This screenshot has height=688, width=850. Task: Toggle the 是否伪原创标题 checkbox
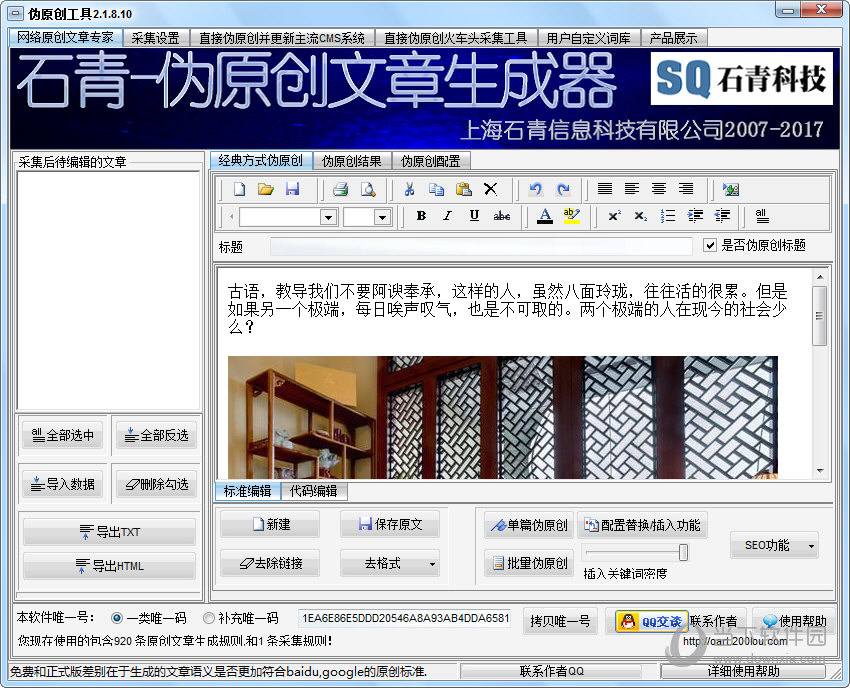[710, 245]
